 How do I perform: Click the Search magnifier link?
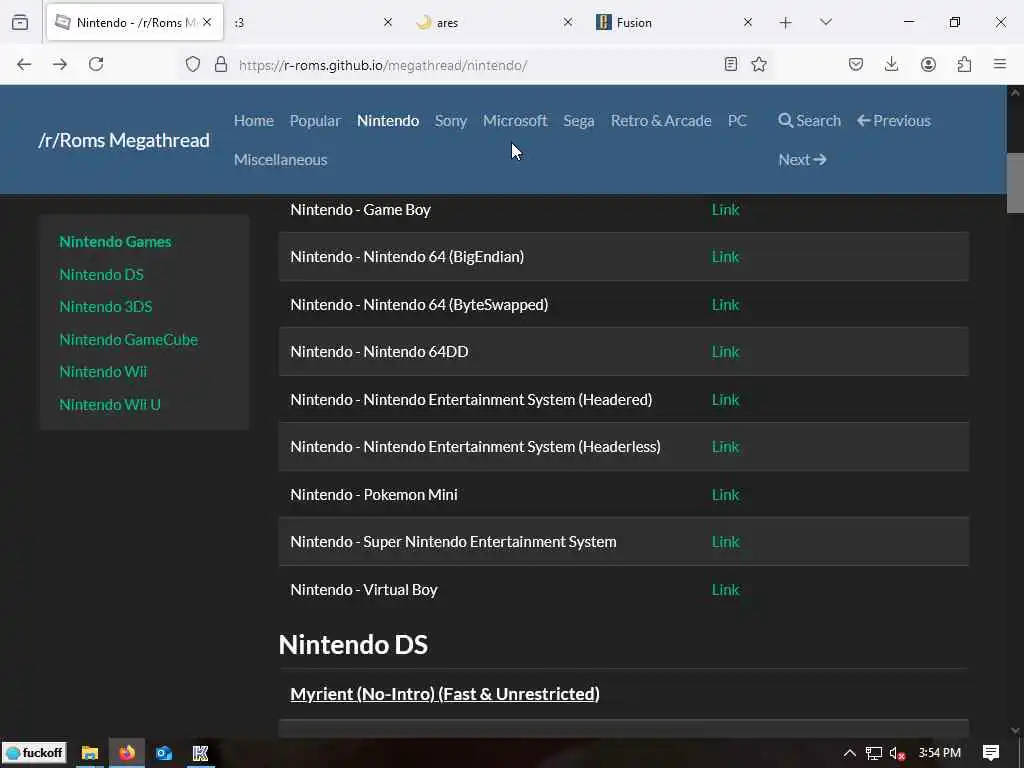point(809,121)
